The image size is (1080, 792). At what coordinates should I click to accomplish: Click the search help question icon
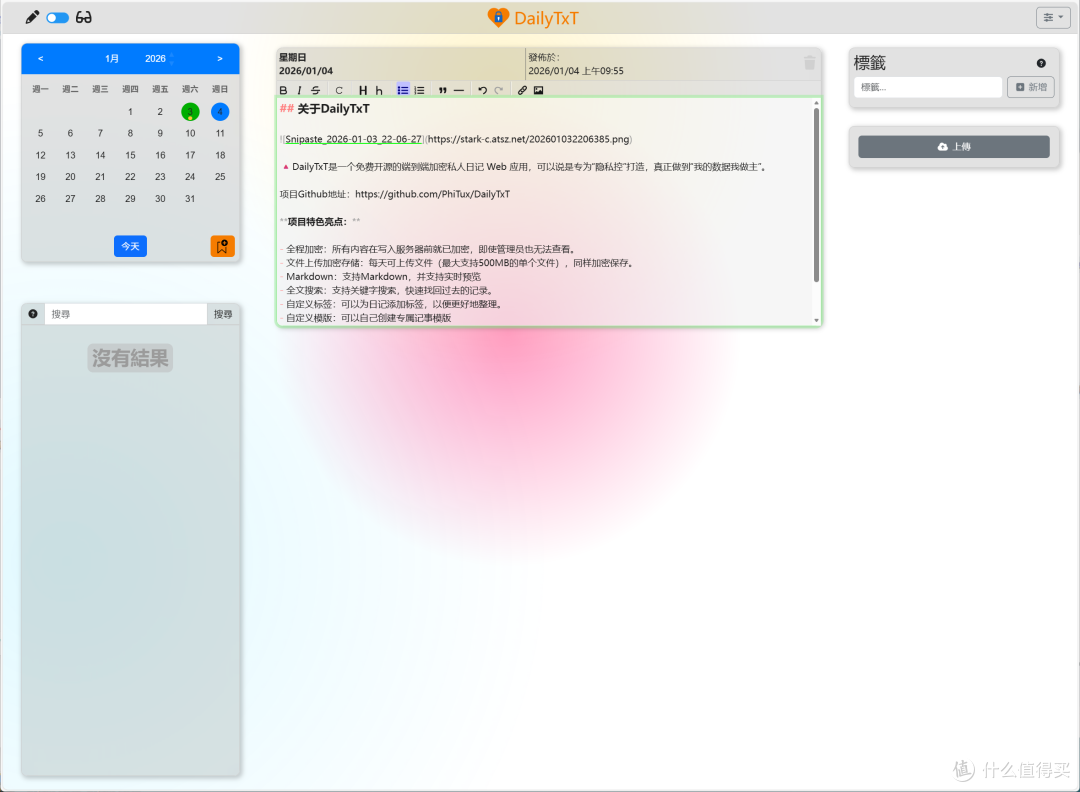click(33, 314)
